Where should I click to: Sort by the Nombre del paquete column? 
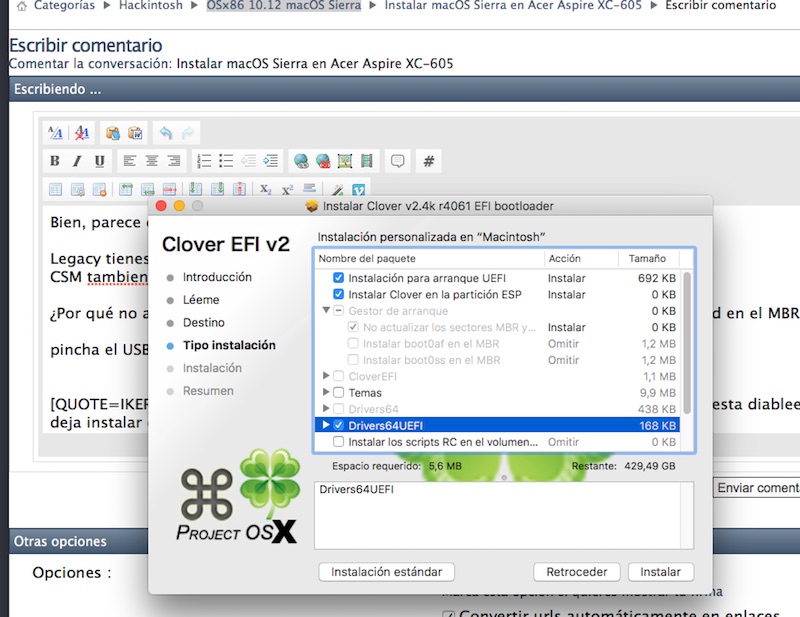pos(429,258)
